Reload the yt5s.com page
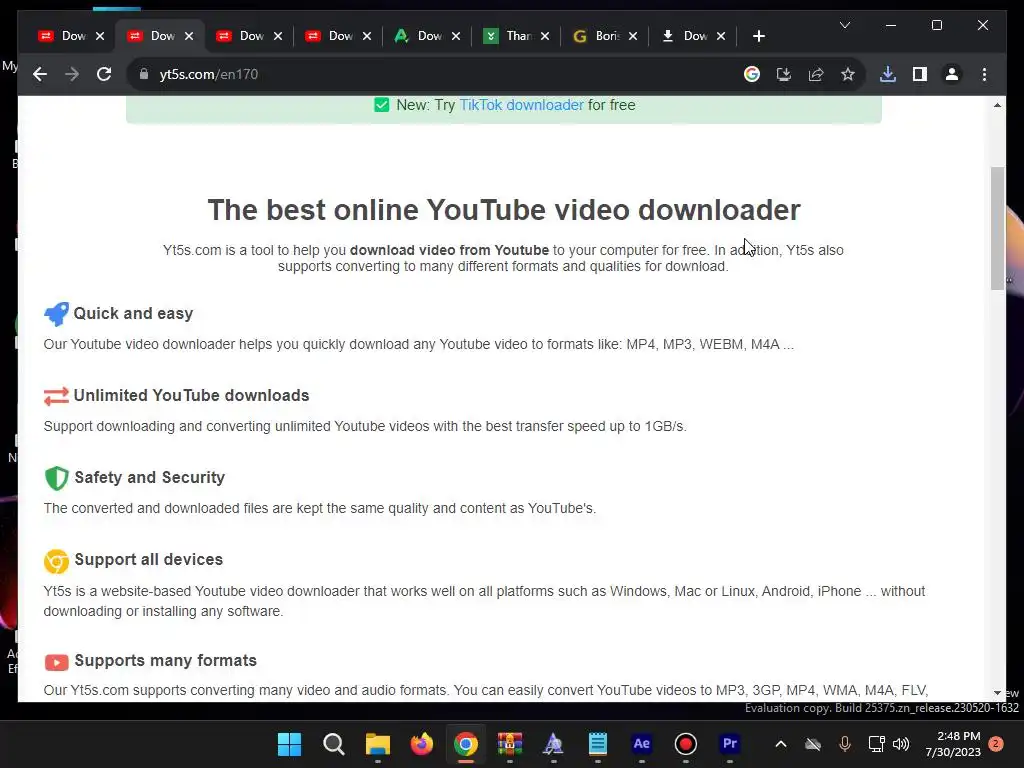This screenshot has height=768, width=1024. (104, 74)
